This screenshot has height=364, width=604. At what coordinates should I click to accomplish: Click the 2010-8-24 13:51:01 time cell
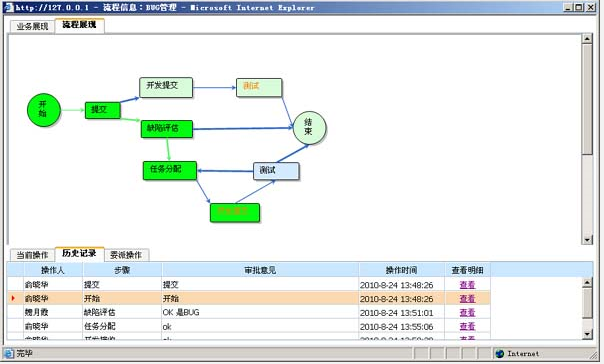tap(401, 312)
